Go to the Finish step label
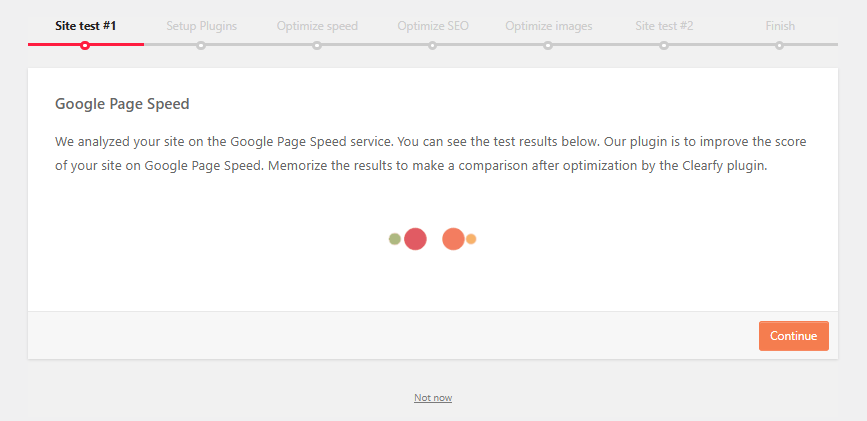867x421 pixels. coord(780,26)
